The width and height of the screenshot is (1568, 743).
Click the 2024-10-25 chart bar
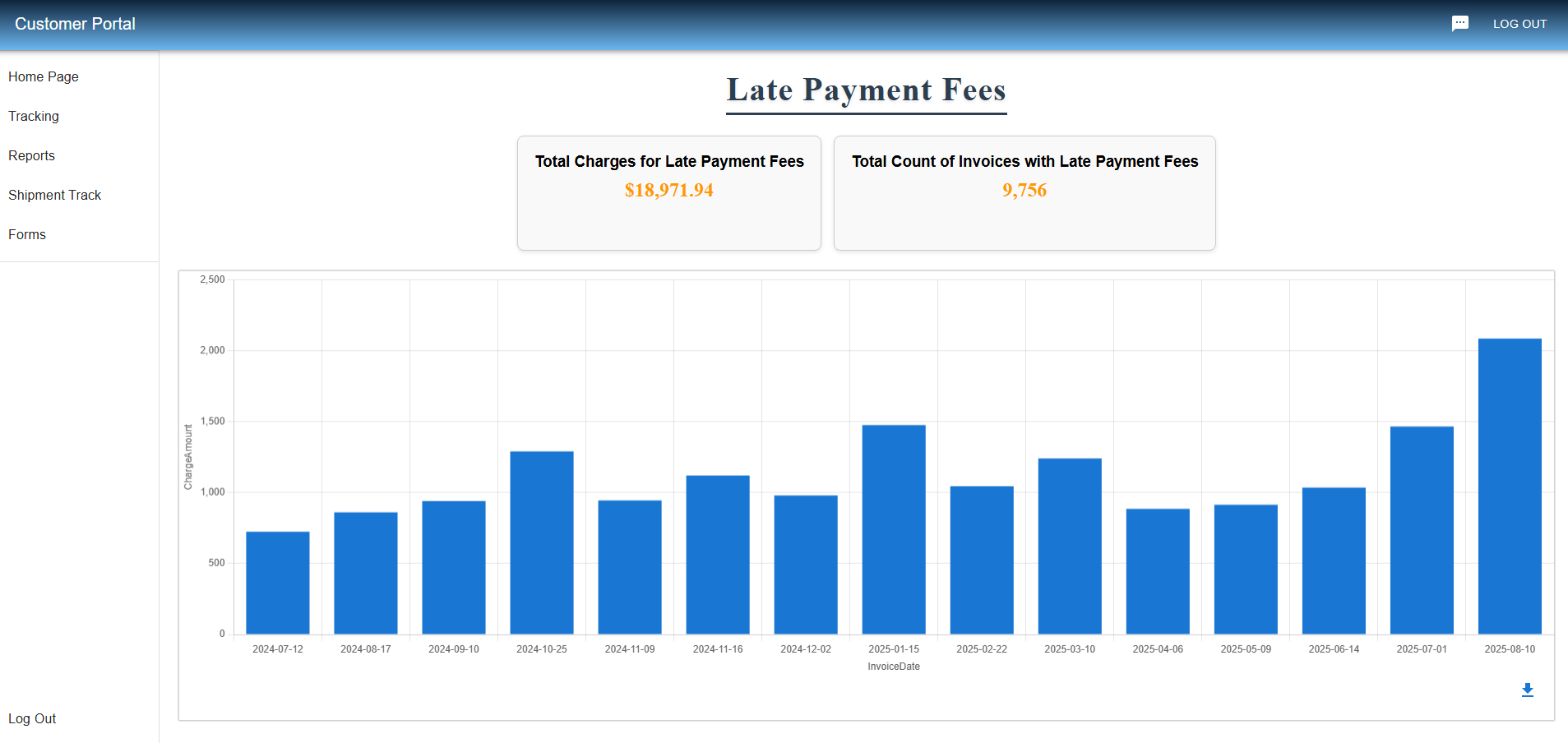(x=542, y=542)
